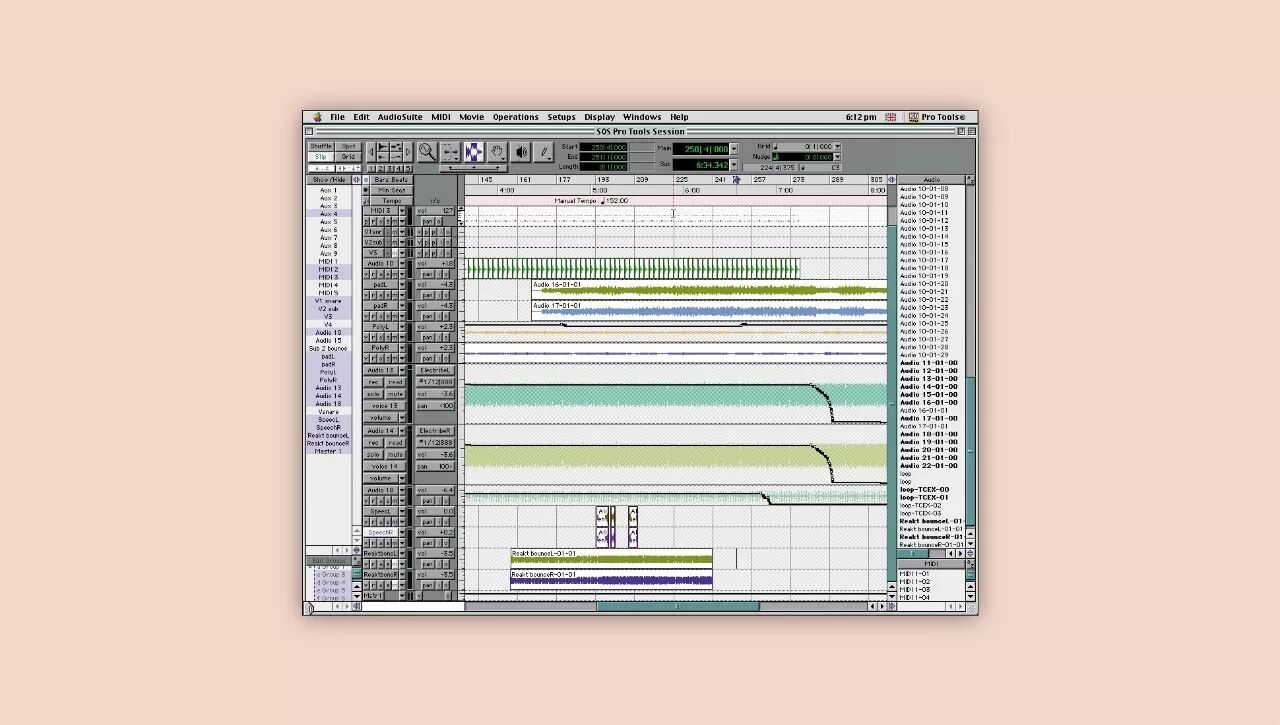Screen dimensions: 1280x725
Task: Click the Min:Secs ruler button
Action: coord(391,190)
